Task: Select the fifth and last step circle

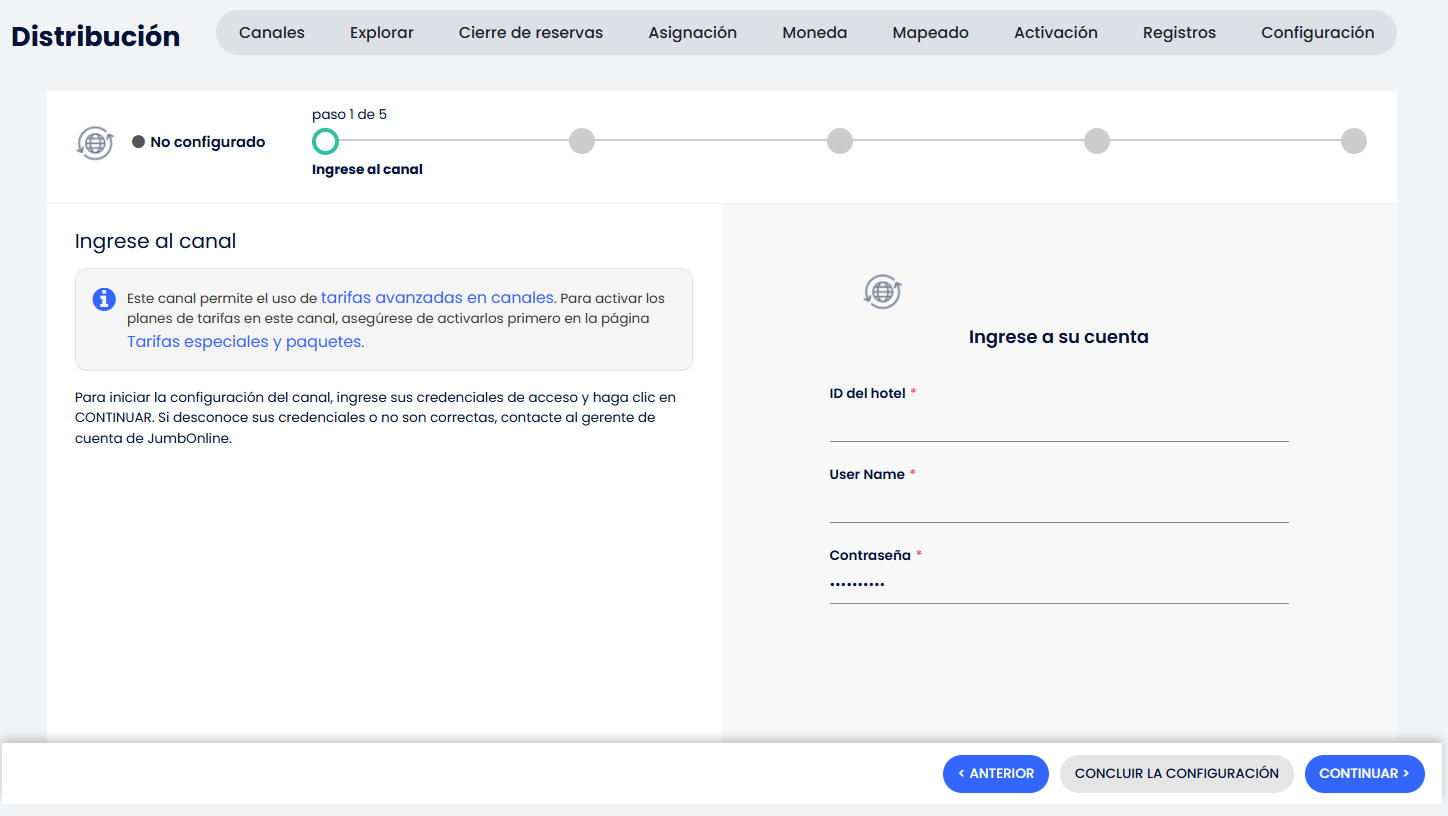Action: [1354, 141]
